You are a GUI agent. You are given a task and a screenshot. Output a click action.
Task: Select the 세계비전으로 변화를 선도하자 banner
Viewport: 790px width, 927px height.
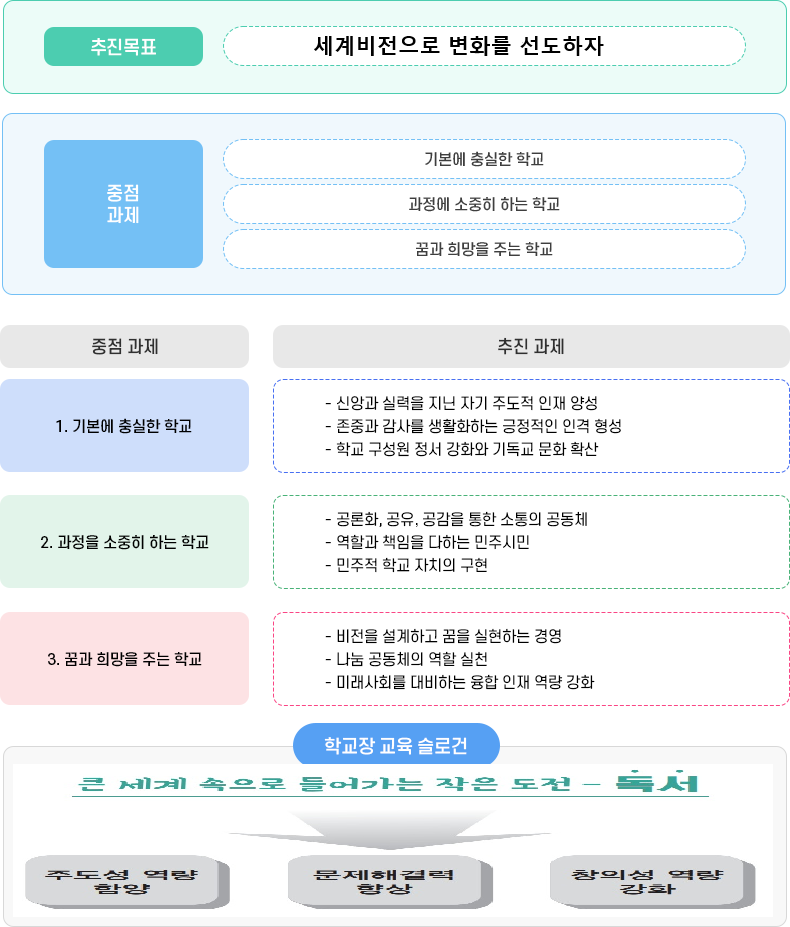pos(484,46)
